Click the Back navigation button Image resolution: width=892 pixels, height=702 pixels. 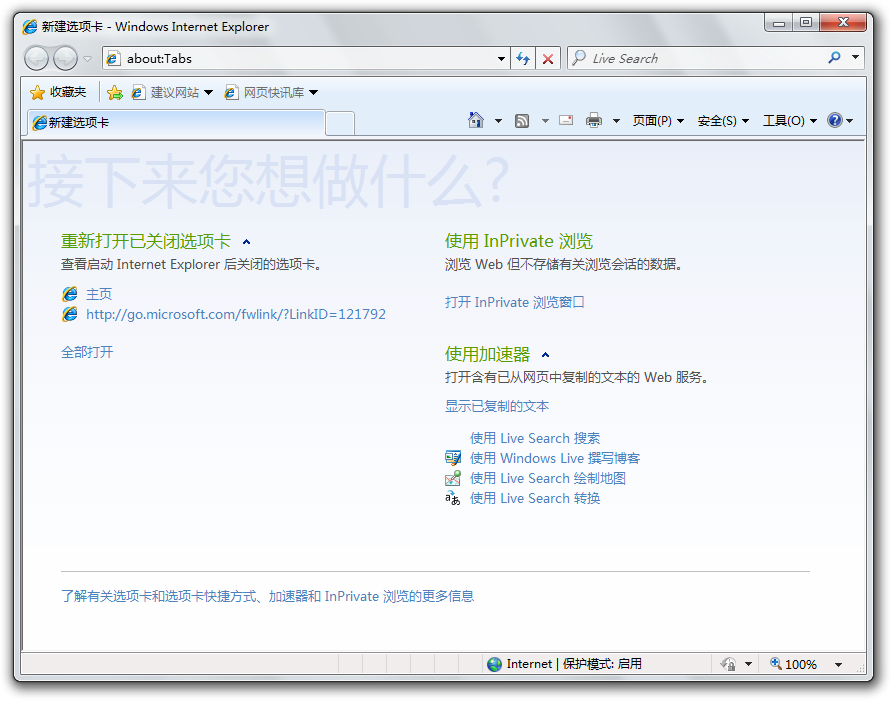pyautogui.click(x=36, y=58)
